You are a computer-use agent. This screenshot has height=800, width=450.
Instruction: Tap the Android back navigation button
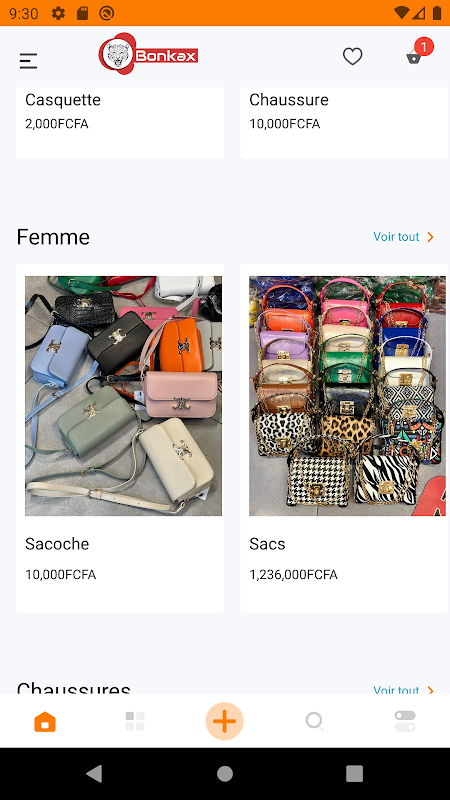[x=94, y=773]
